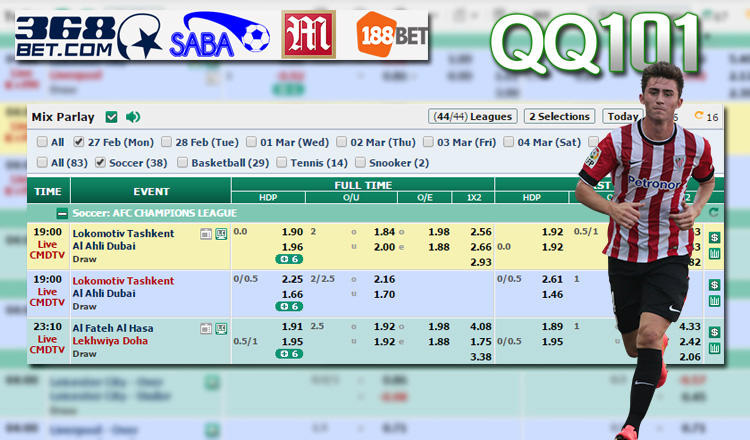This screenshot has height=440, width=750.
Task: Pick the 1.46 first half handicap odds
Action: 552,294
